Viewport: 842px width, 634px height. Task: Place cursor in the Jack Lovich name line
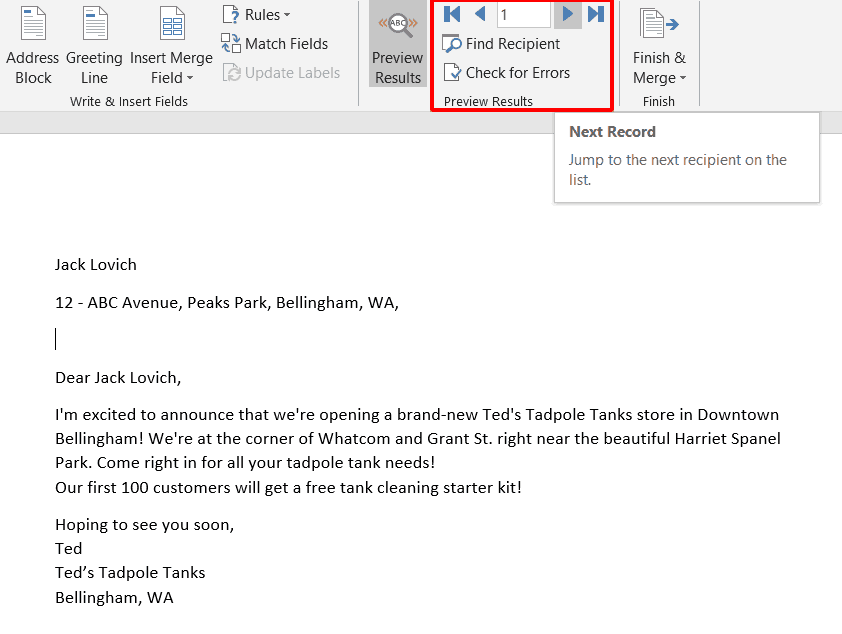tap(96, 265)
